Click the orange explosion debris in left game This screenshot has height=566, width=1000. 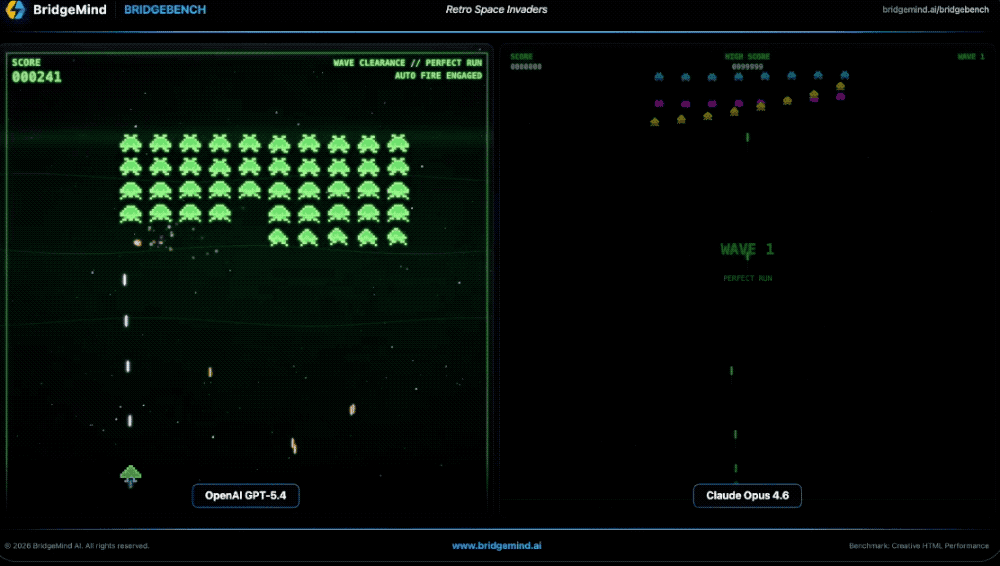click(x=137, y=242)
